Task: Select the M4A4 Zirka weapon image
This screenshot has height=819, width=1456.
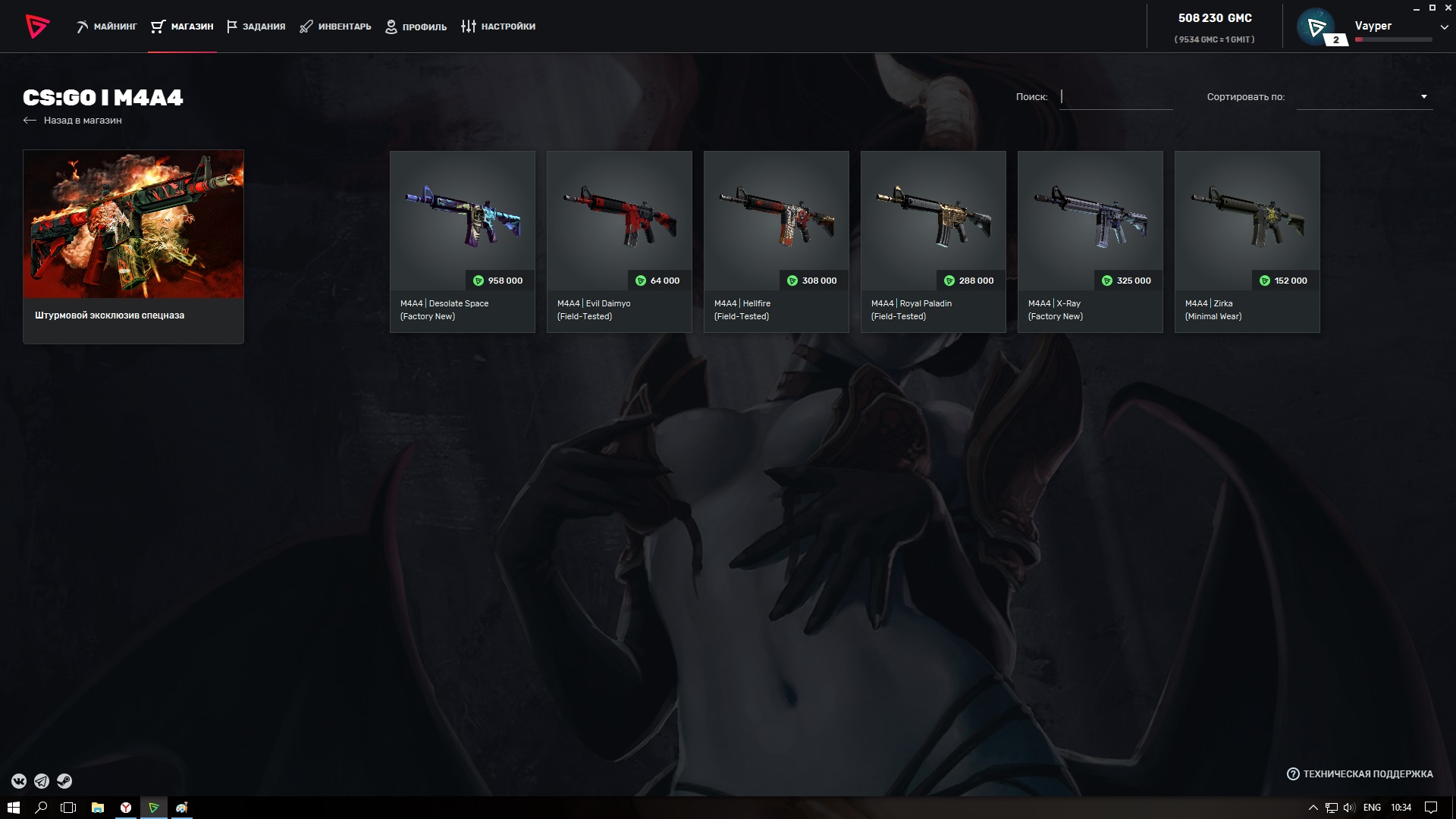Action: 1247,215
